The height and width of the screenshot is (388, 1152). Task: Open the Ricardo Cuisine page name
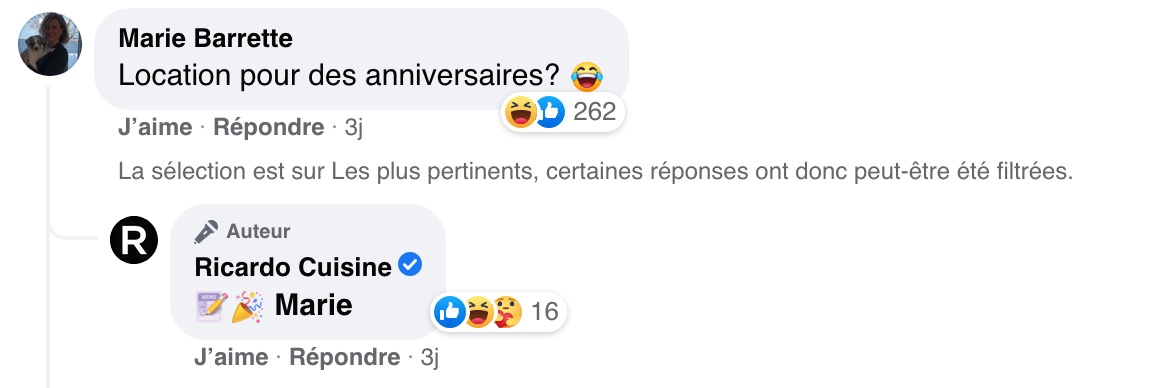[293, 267]
